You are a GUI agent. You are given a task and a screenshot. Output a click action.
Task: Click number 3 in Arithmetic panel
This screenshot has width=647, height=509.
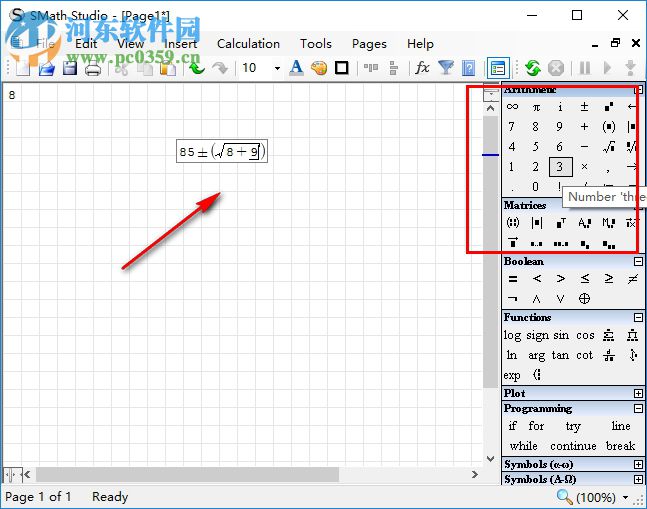560,167
